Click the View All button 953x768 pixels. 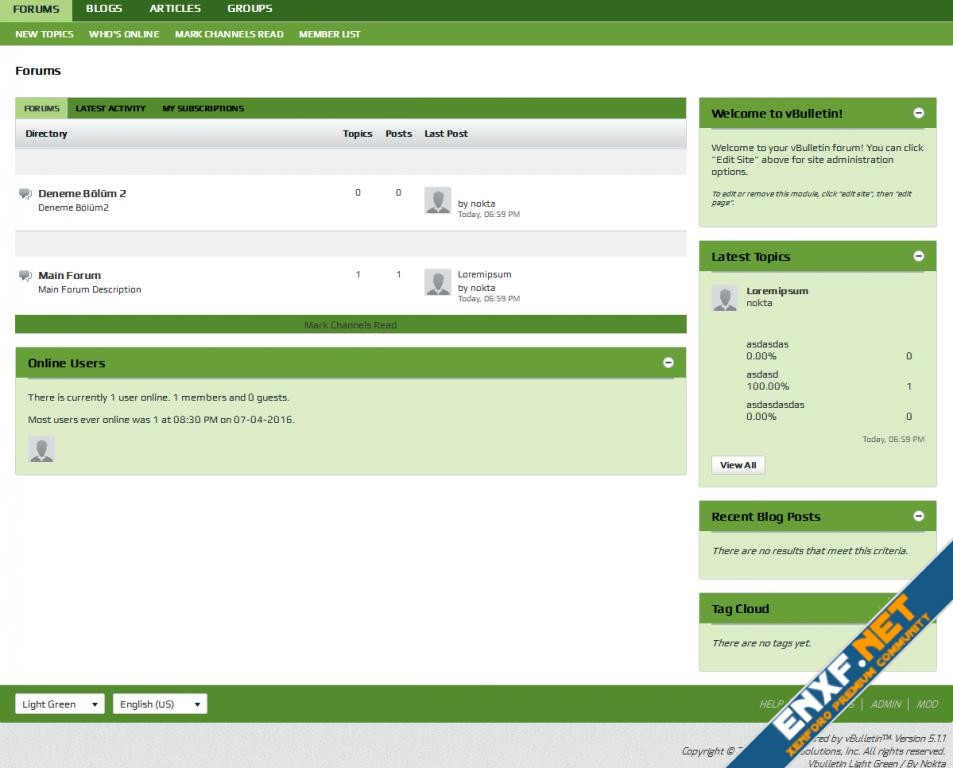point(738,465)
